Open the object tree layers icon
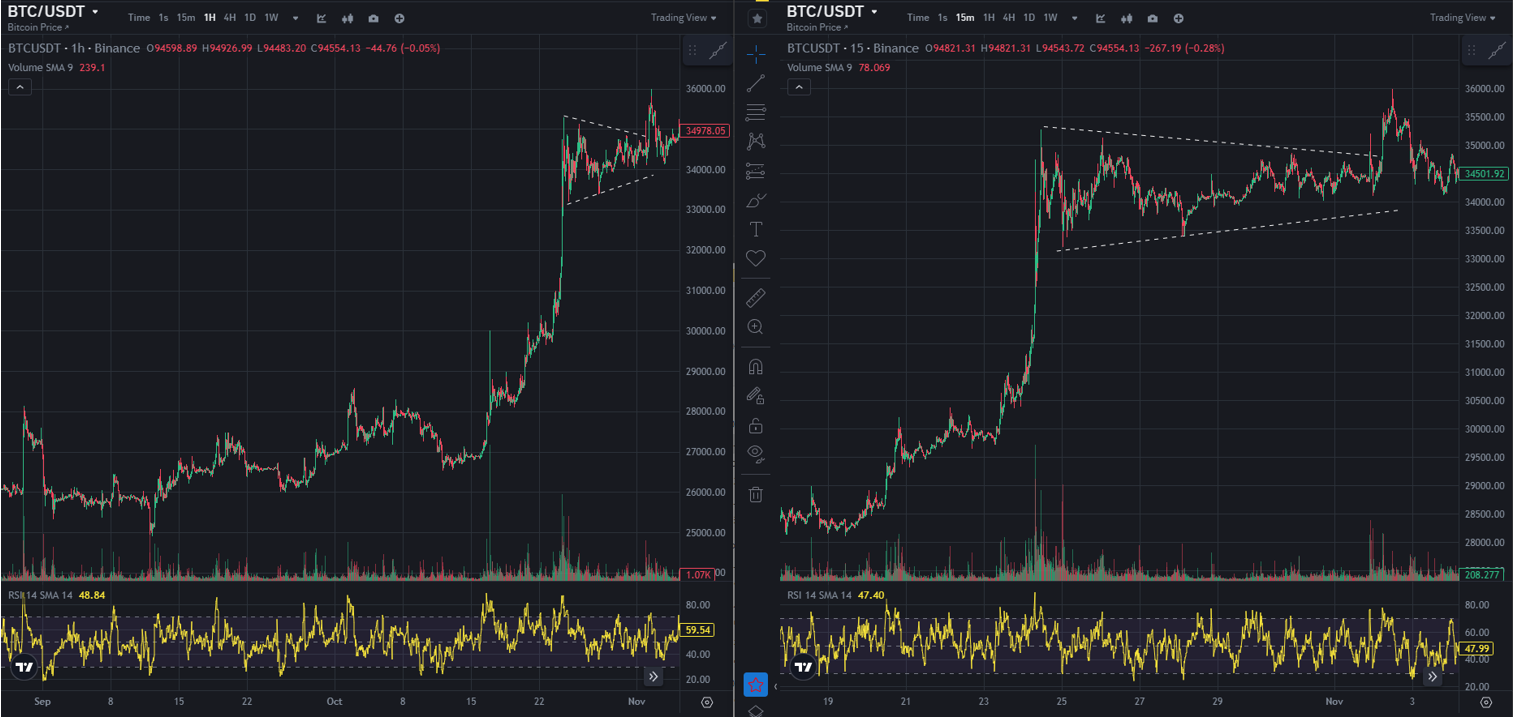 click(x=756, y=711)
